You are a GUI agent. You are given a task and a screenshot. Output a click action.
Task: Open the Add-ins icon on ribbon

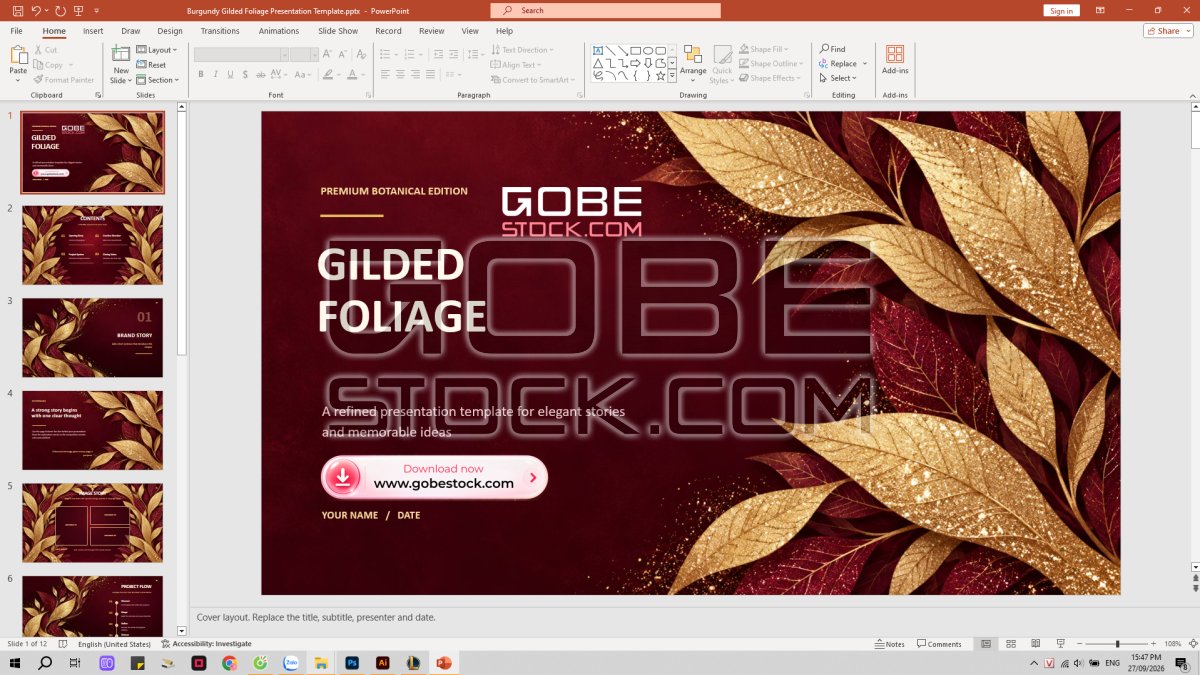(x=895, y=54)
